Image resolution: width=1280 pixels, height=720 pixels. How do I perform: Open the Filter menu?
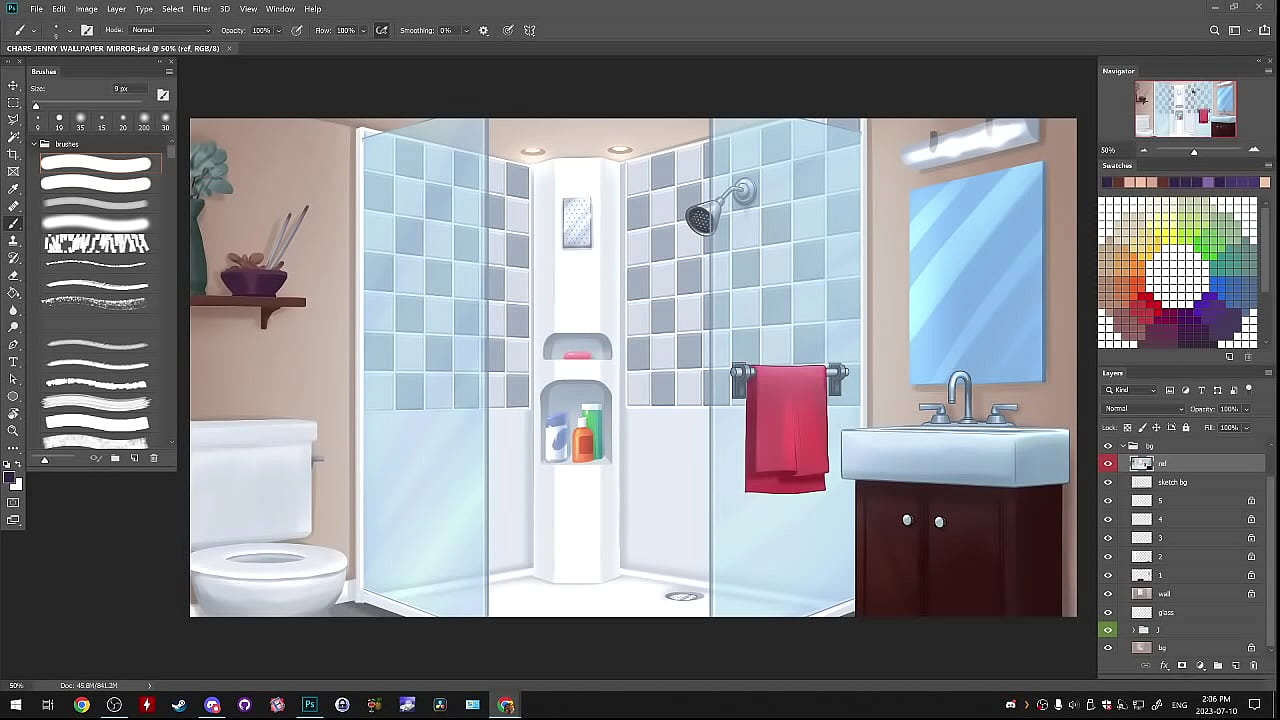201,9
